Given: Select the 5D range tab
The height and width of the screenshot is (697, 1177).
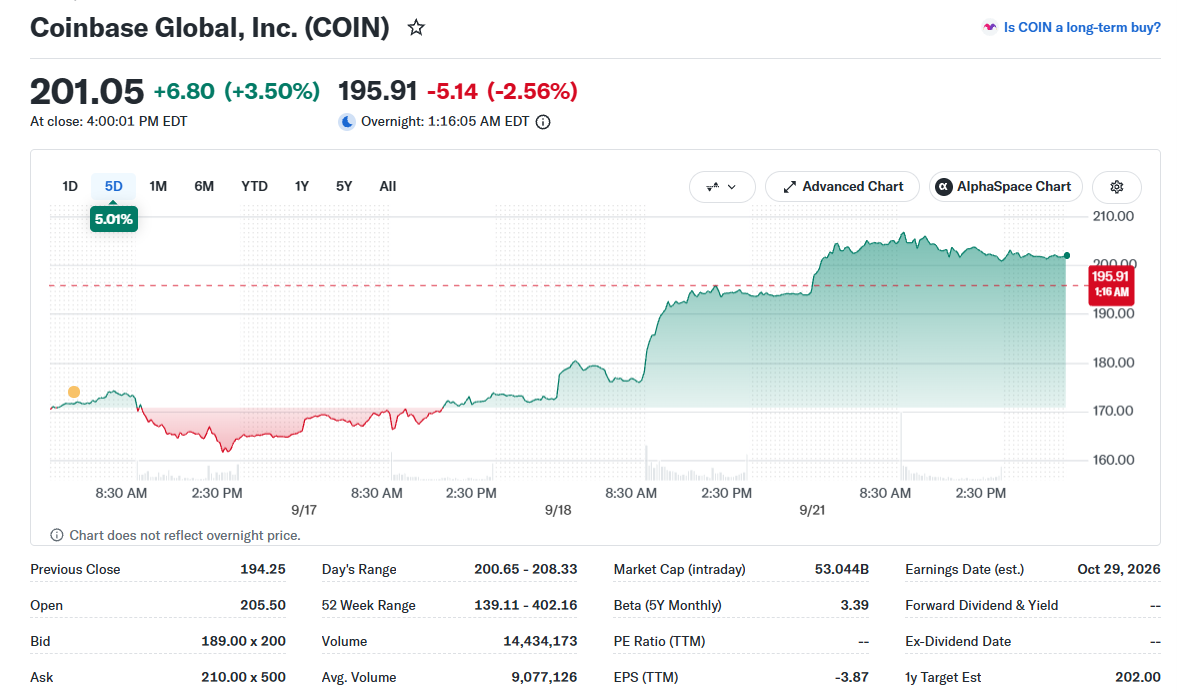Looking at the screenshot, I should click(x=113, y=186).
